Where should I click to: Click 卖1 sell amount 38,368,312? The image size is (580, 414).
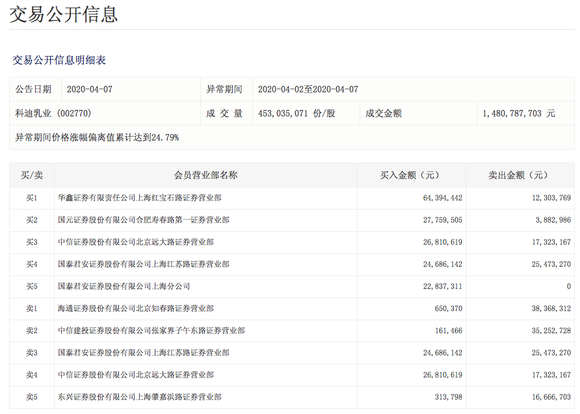coord(551,309)
